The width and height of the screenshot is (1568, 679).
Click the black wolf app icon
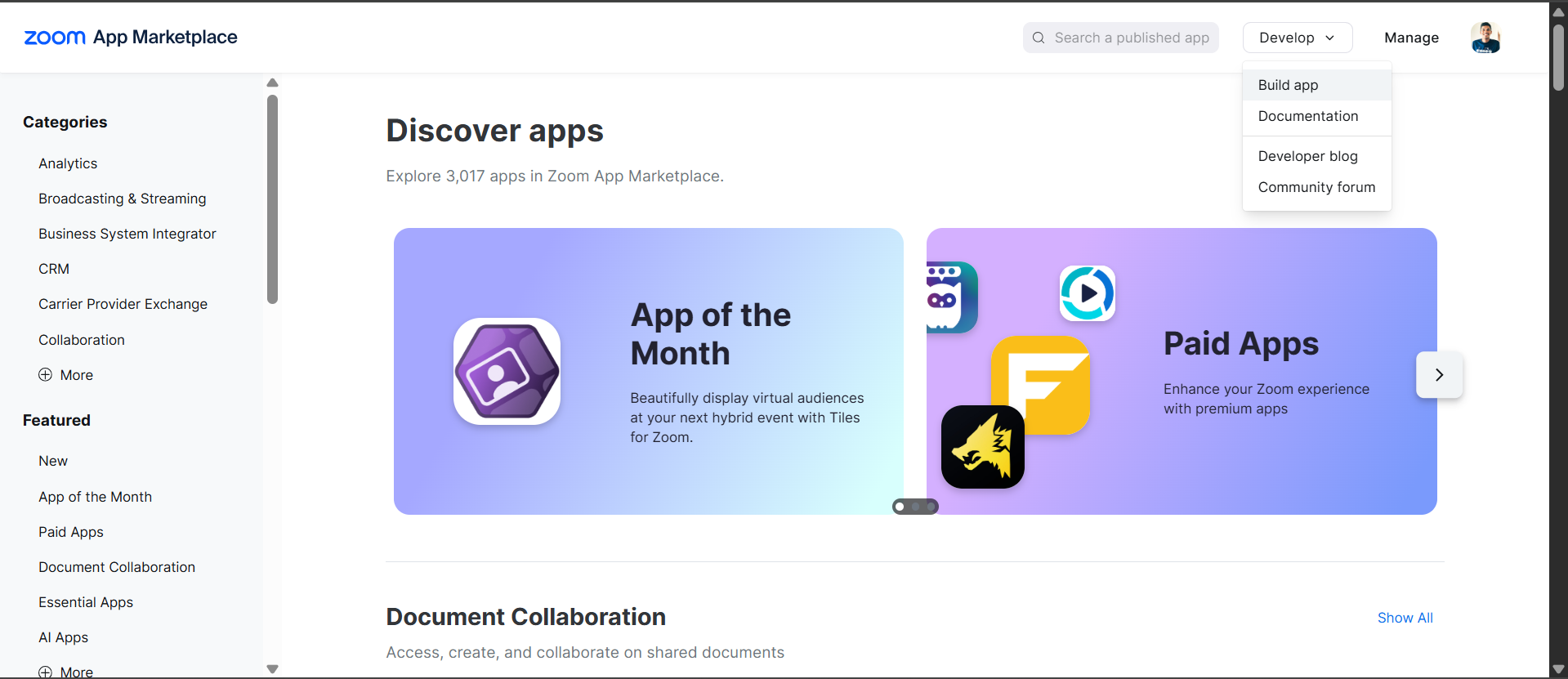tap(982, 447)
